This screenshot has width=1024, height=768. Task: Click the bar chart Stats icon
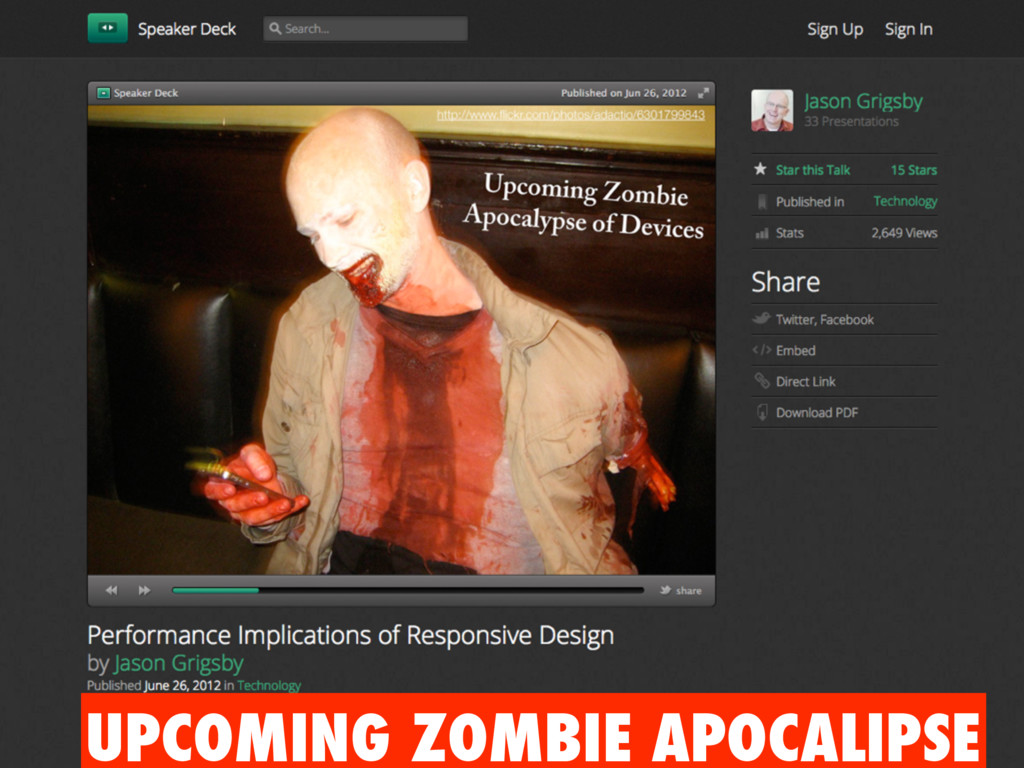click(x=761, y=233)
